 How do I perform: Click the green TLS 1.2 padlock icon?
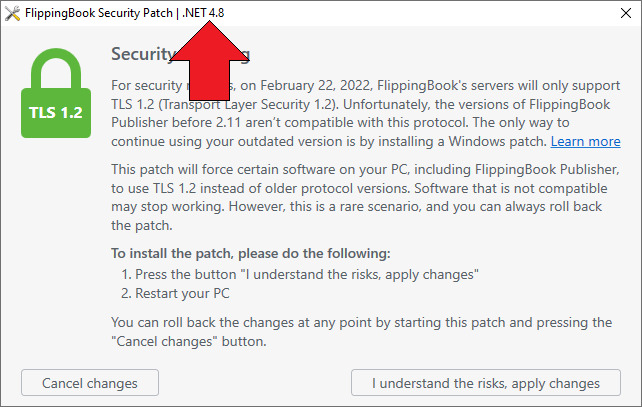coord(56,93)
